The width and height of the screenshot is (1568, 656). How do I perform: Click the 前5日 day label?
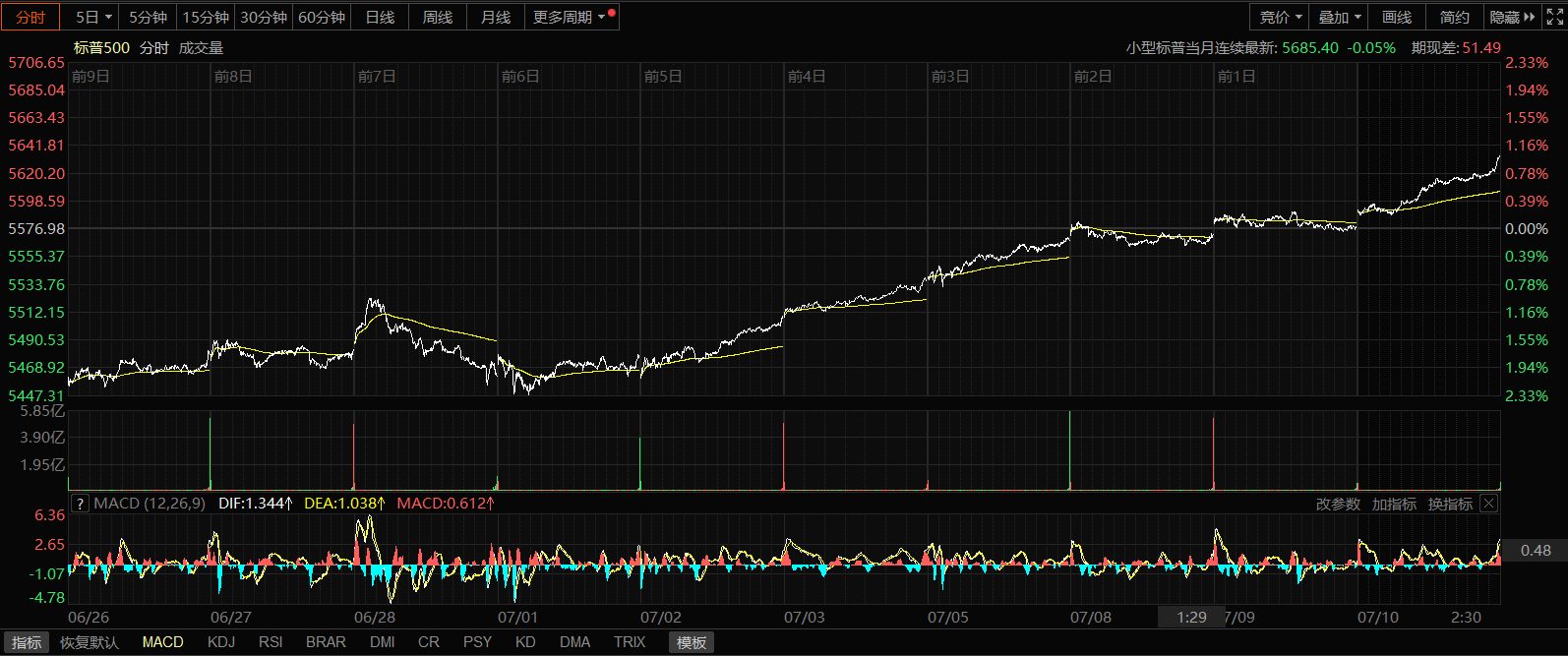coord(663,76)
